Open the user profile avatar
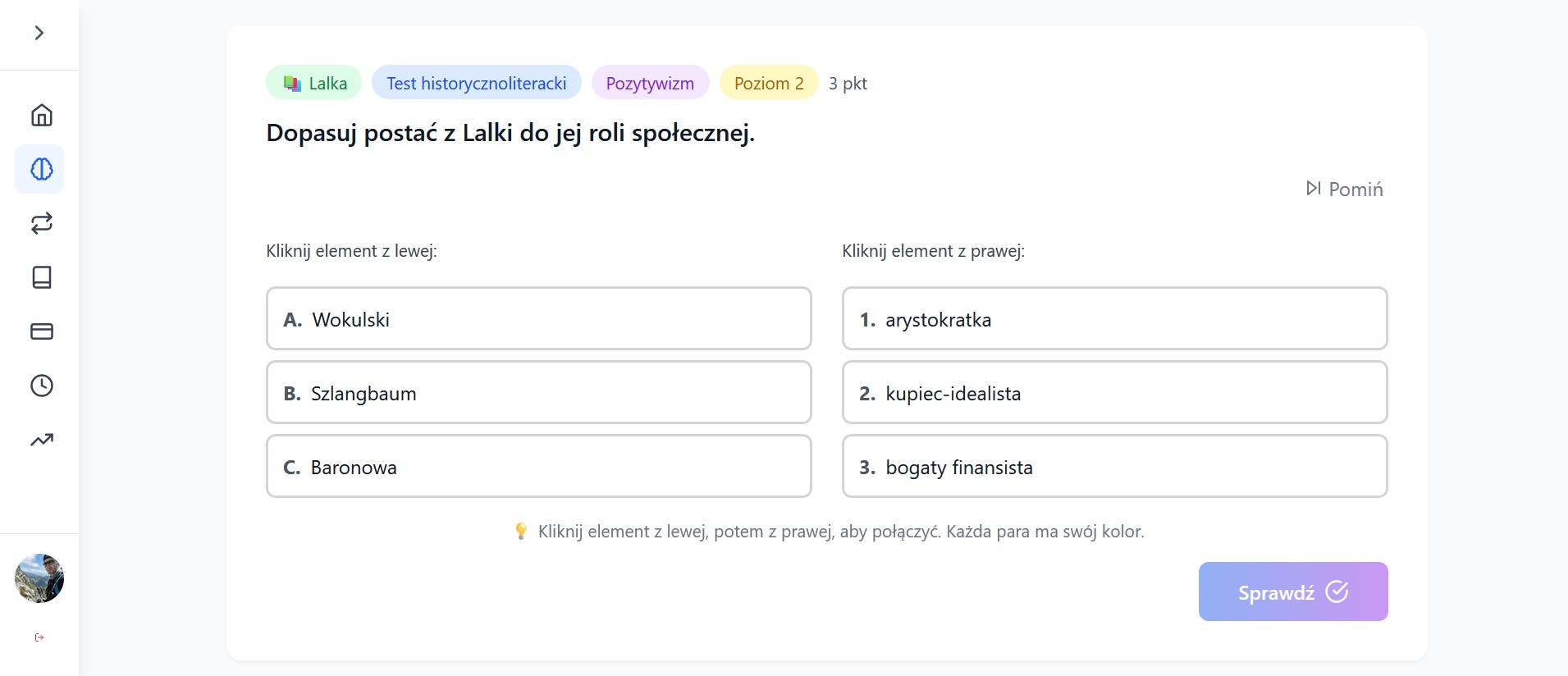 pos(39,578)
